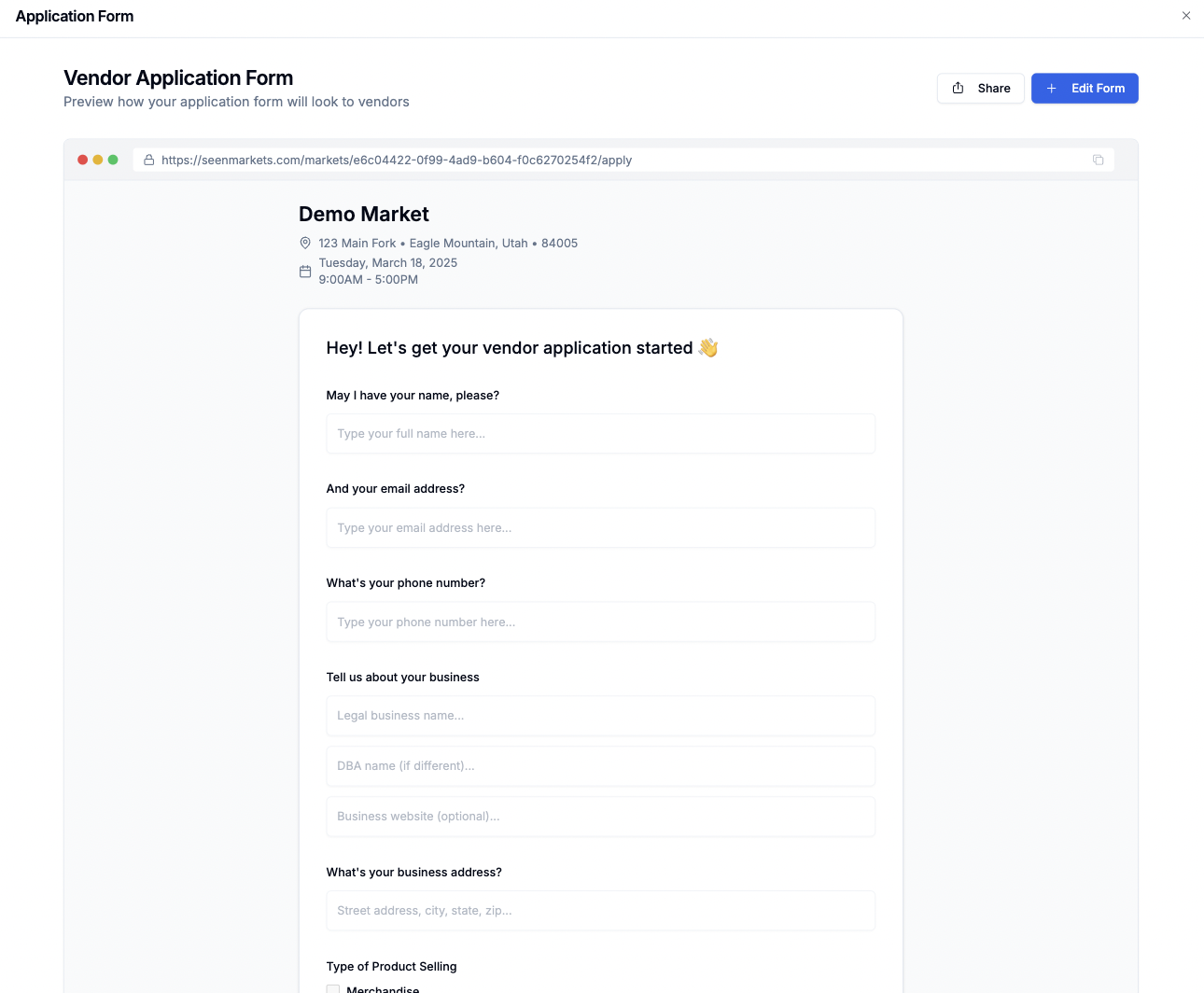Click the full name input field

[600, 433]
